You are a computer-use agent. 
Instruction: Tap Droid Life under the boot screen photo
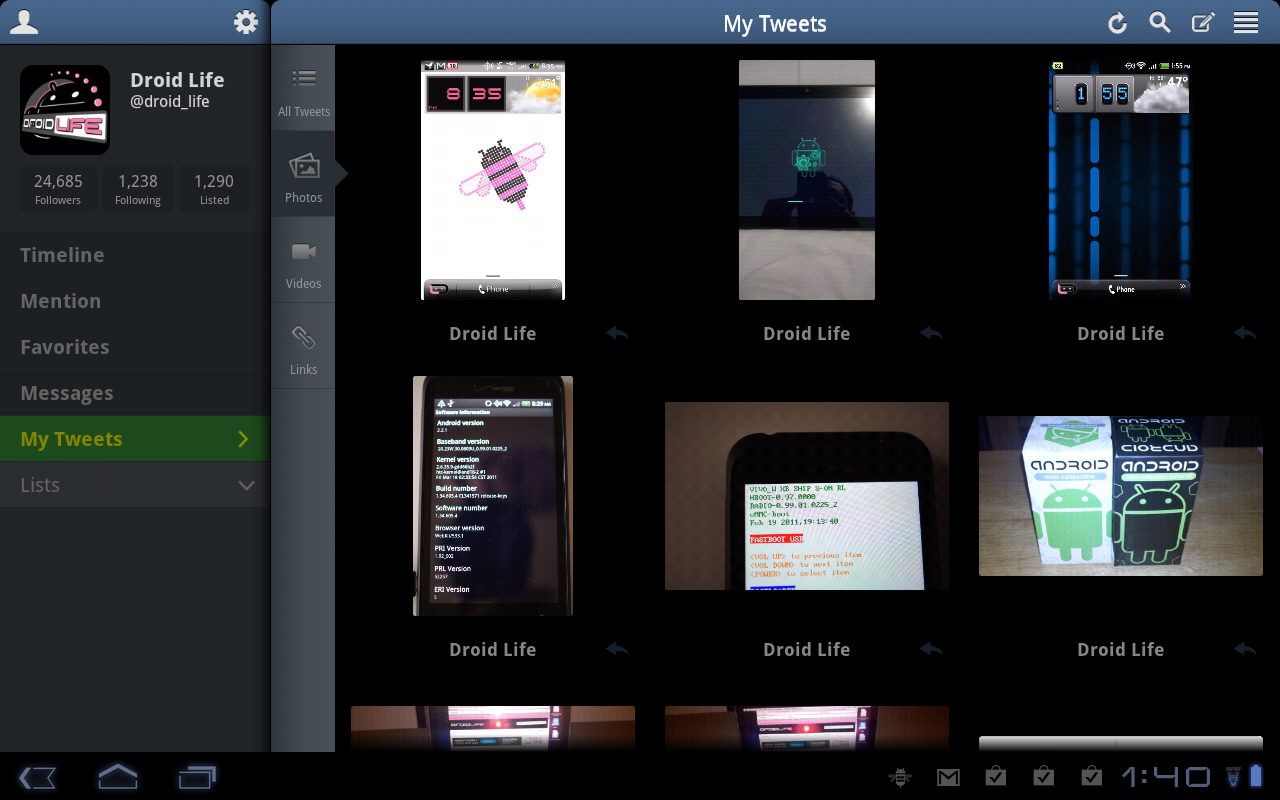[x=807, y=334]
